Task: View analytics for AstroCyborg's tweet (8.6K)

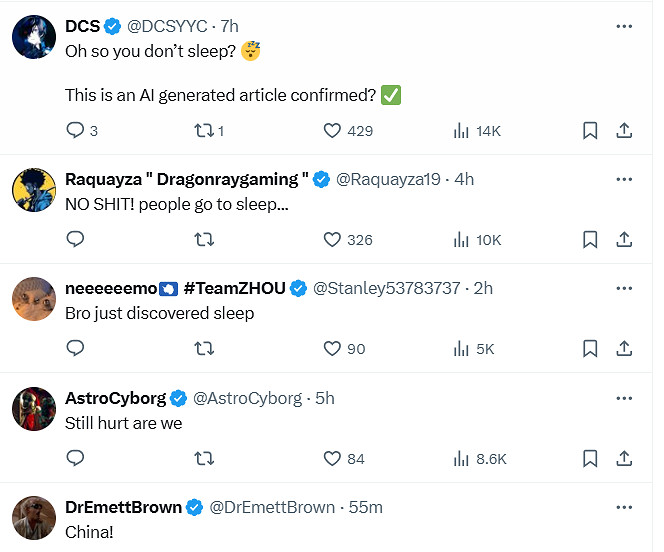Action: coord(462,458)
